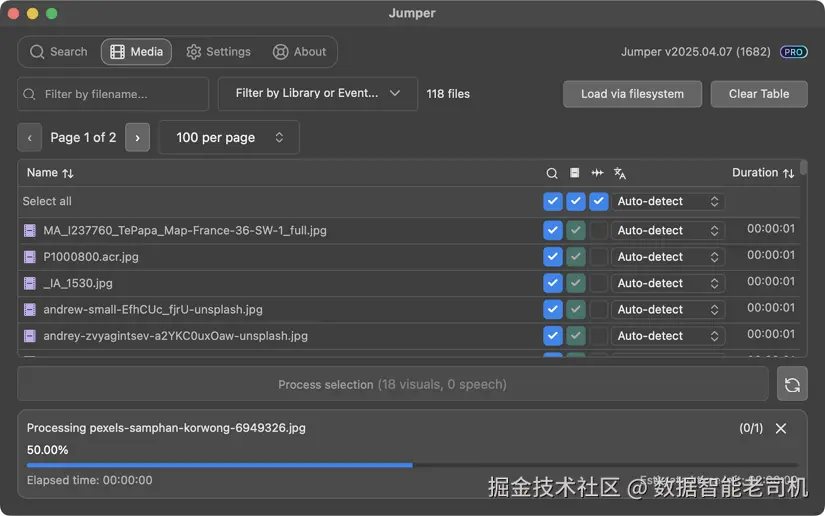Toggle visuals checkbox for P1000800.acr.jpg
Screen dimensions: 825x516
576,257
